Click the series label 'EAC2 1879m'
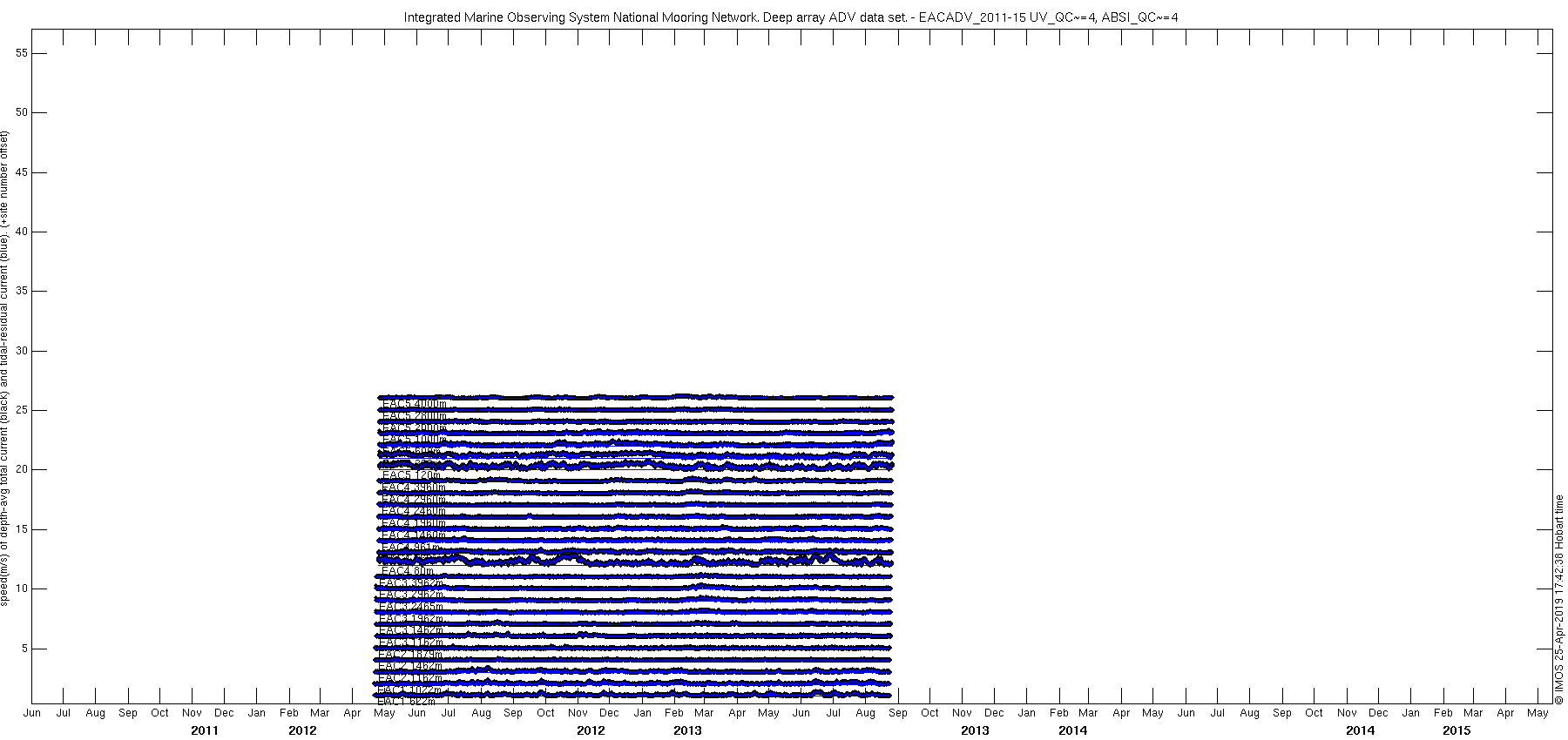1568x740 pixels. tap(410, 655)
